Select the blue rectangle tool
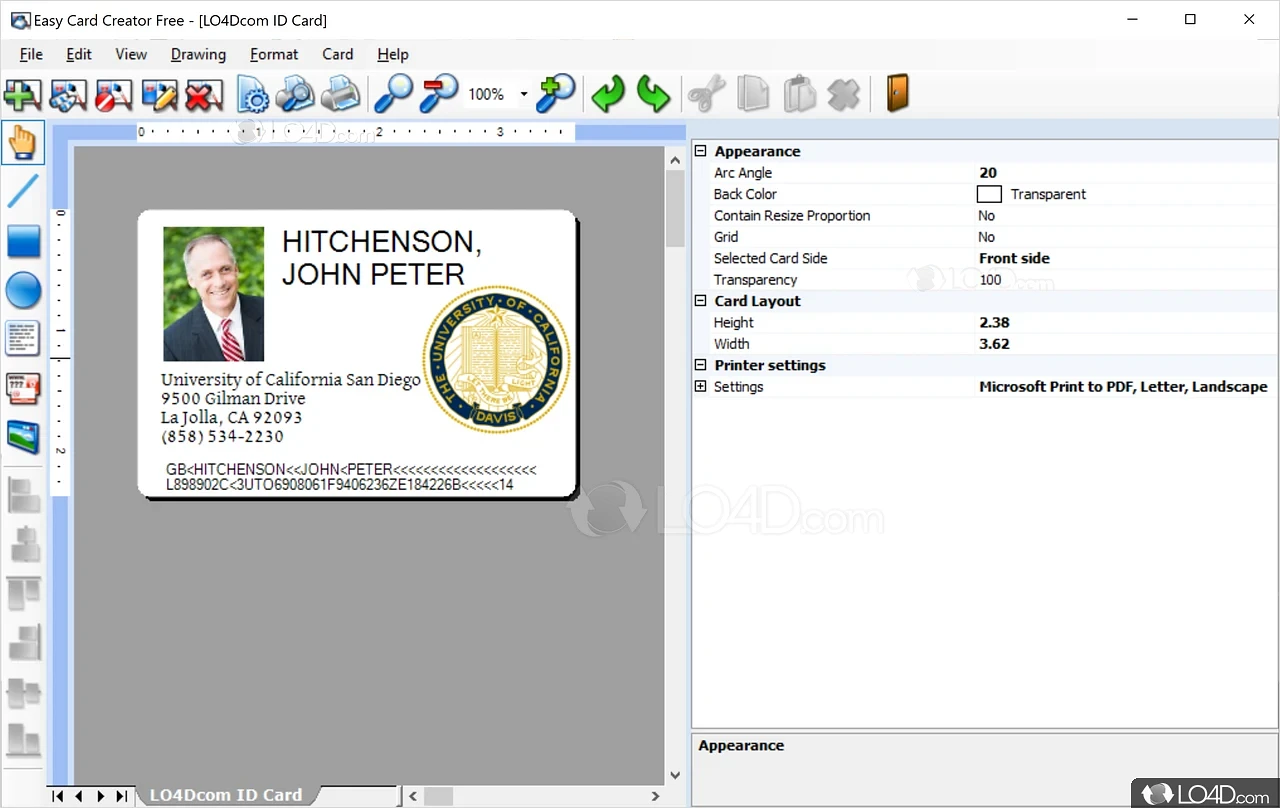This screenshot has height=808, width=1280. [23, 241]
